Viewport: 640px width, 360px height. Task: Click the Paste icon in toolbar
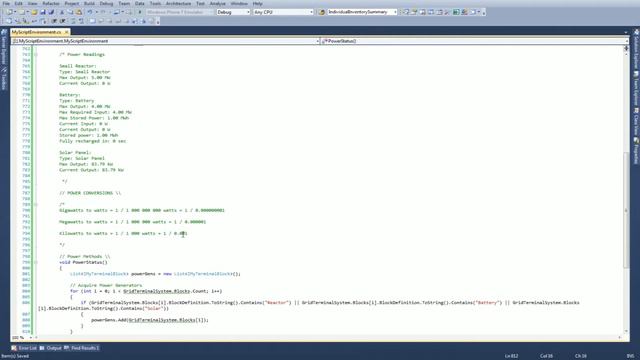coord(79,12)
